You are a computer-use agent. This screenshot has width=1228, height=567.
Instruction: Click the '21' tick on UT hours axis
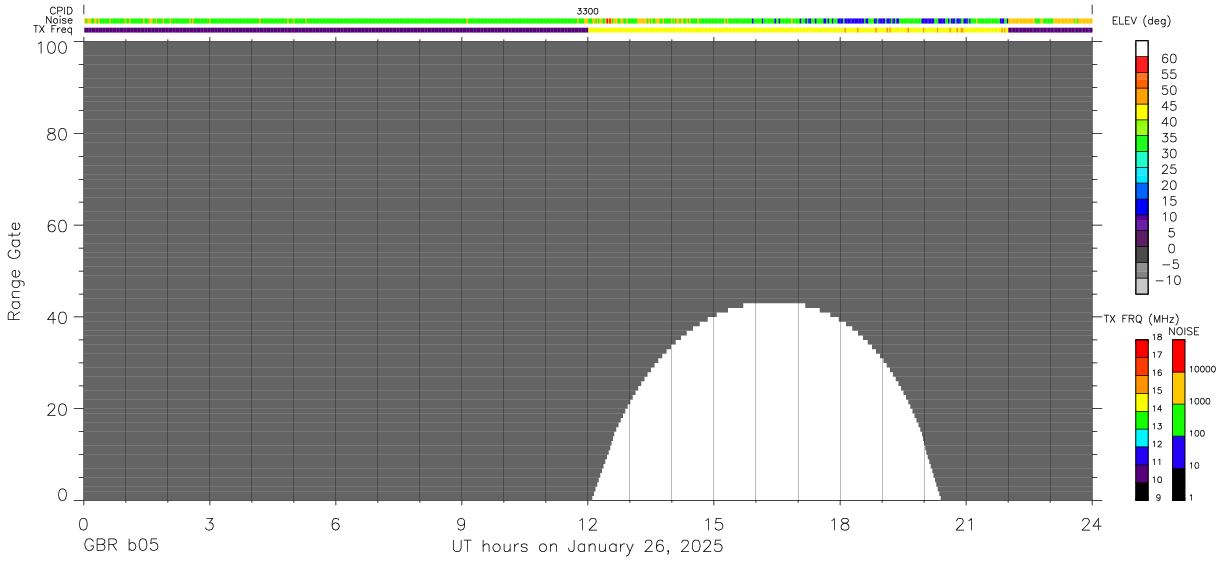point(966,524)
